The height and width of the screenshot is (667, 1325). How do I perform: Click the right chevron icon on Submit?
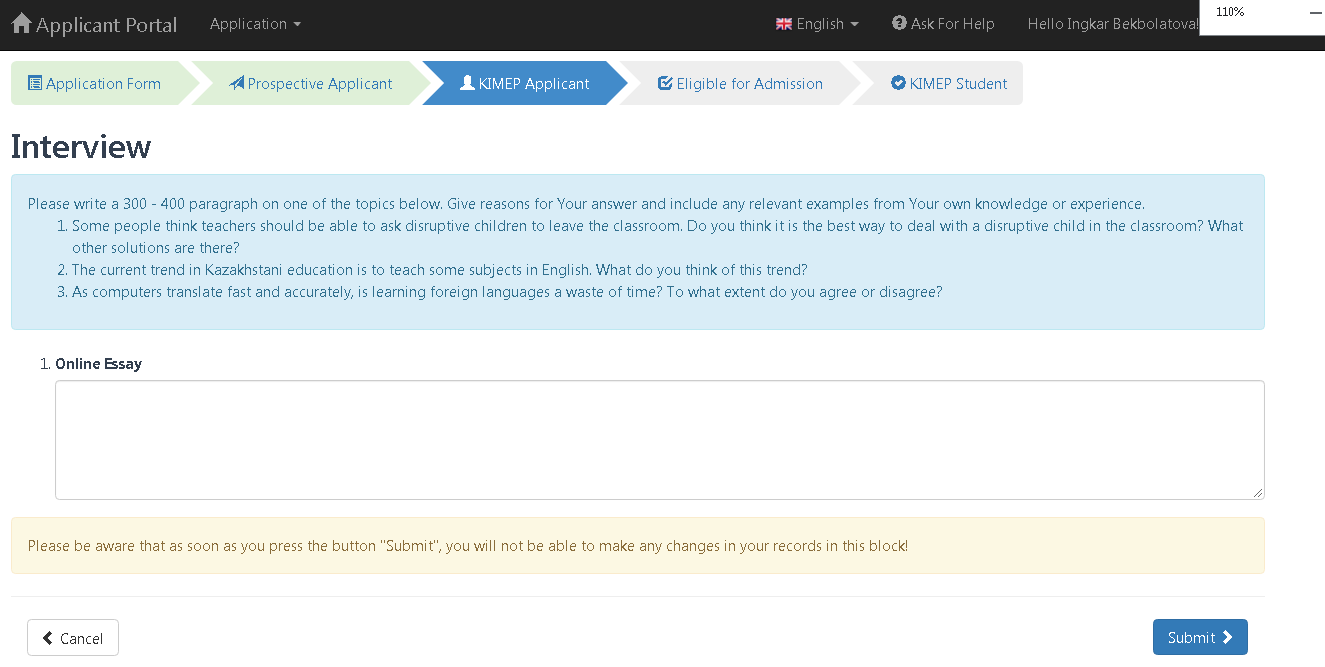tap(1227, 637)
